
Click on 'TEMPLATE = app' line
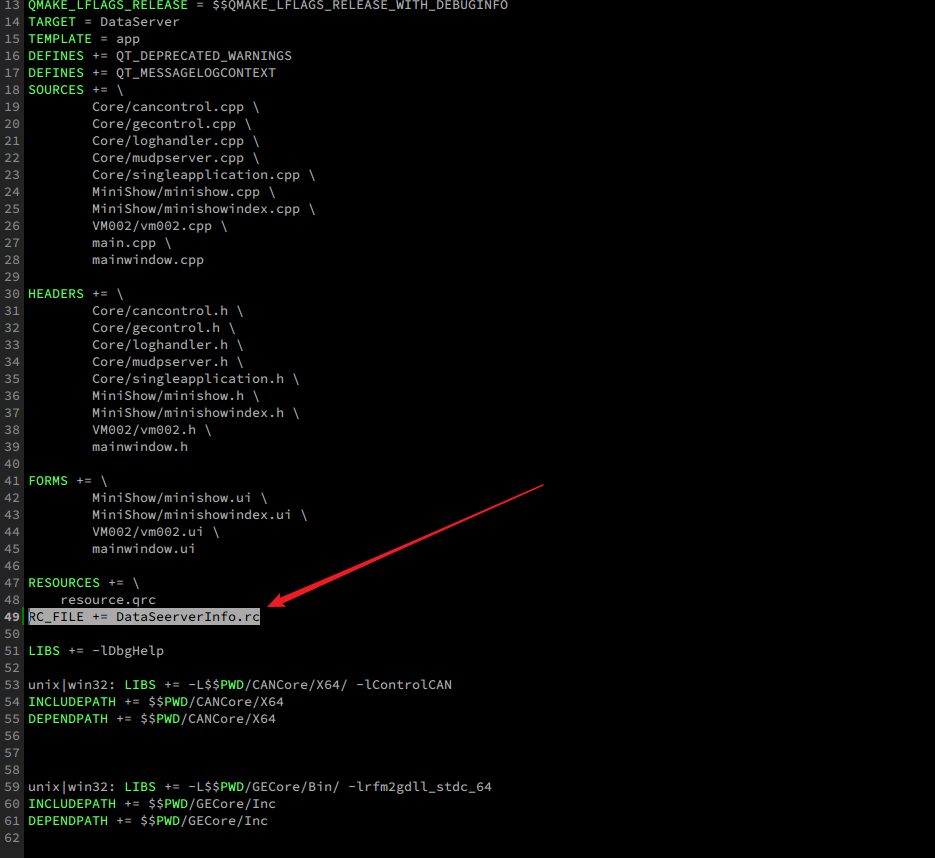(x=84, y=39)
